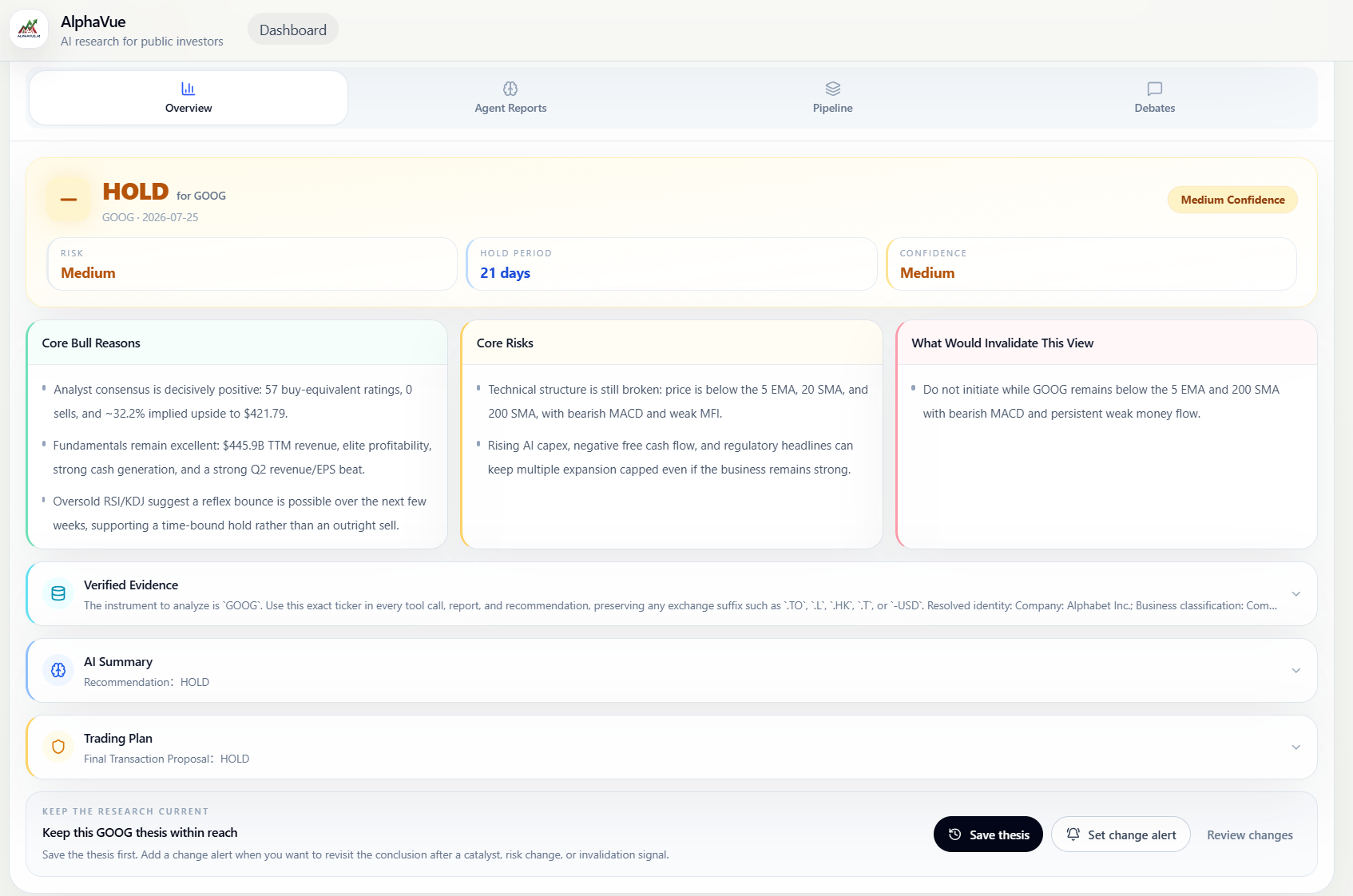Click the Debates chat bubble icon
The width and height of the screenshot is (1353, 896).
tap(1155, 89)
